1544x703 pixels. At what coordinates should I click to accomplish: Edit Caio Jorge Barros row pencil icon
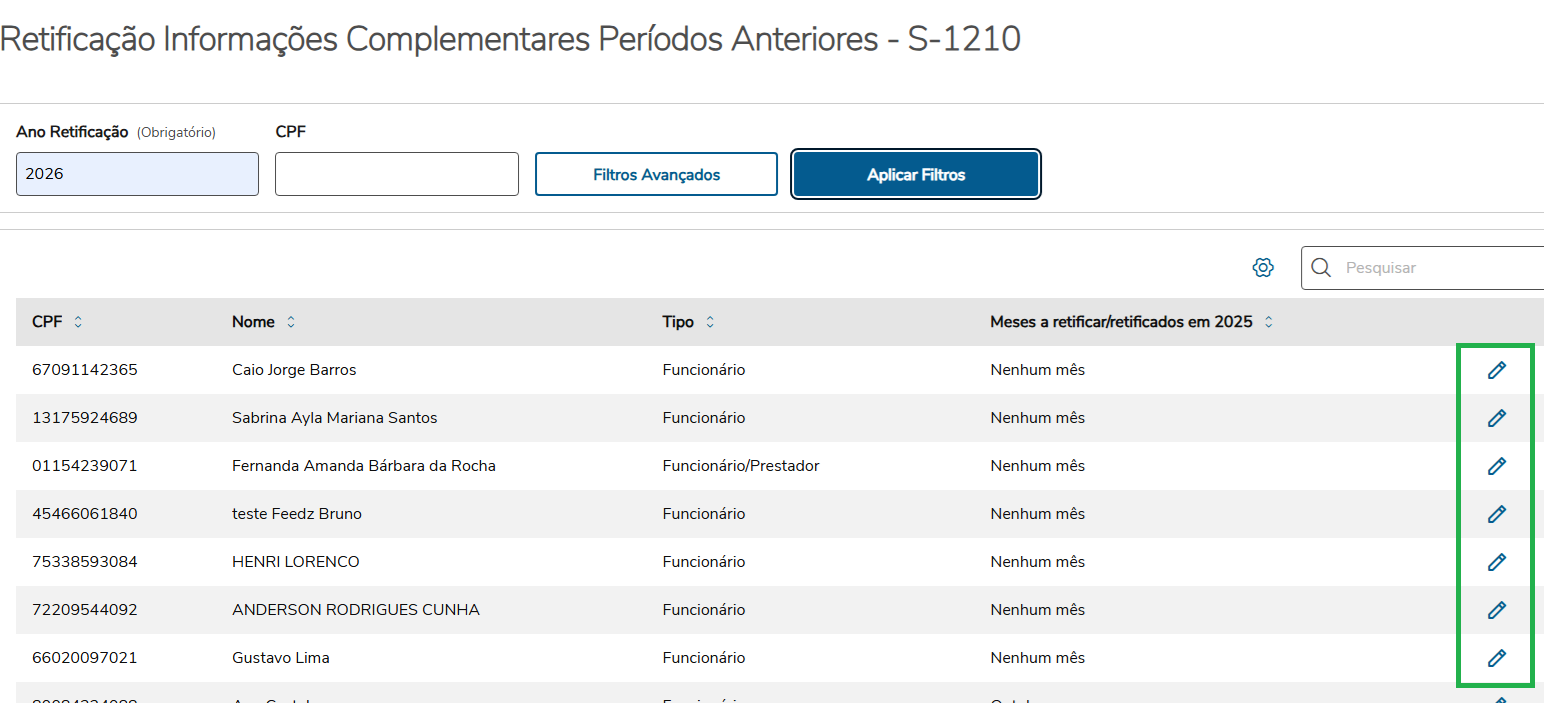pos(1496,370)
